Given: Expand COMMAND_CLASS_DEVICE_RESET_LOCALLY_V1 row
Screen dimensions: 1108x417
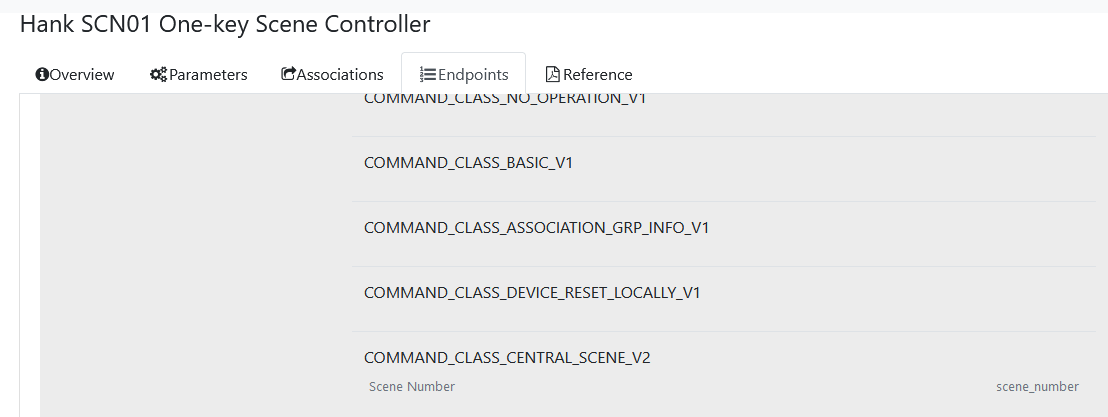Looking at the screenshot, I should tap(532, 293).
